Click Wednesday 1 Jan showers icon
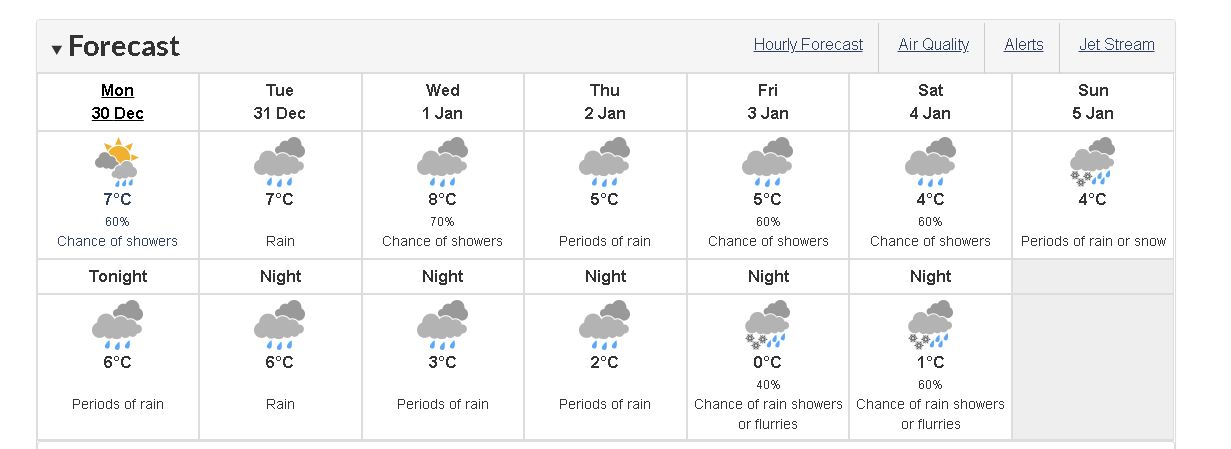The image size is (1231, 449). [x=442, y=163]
